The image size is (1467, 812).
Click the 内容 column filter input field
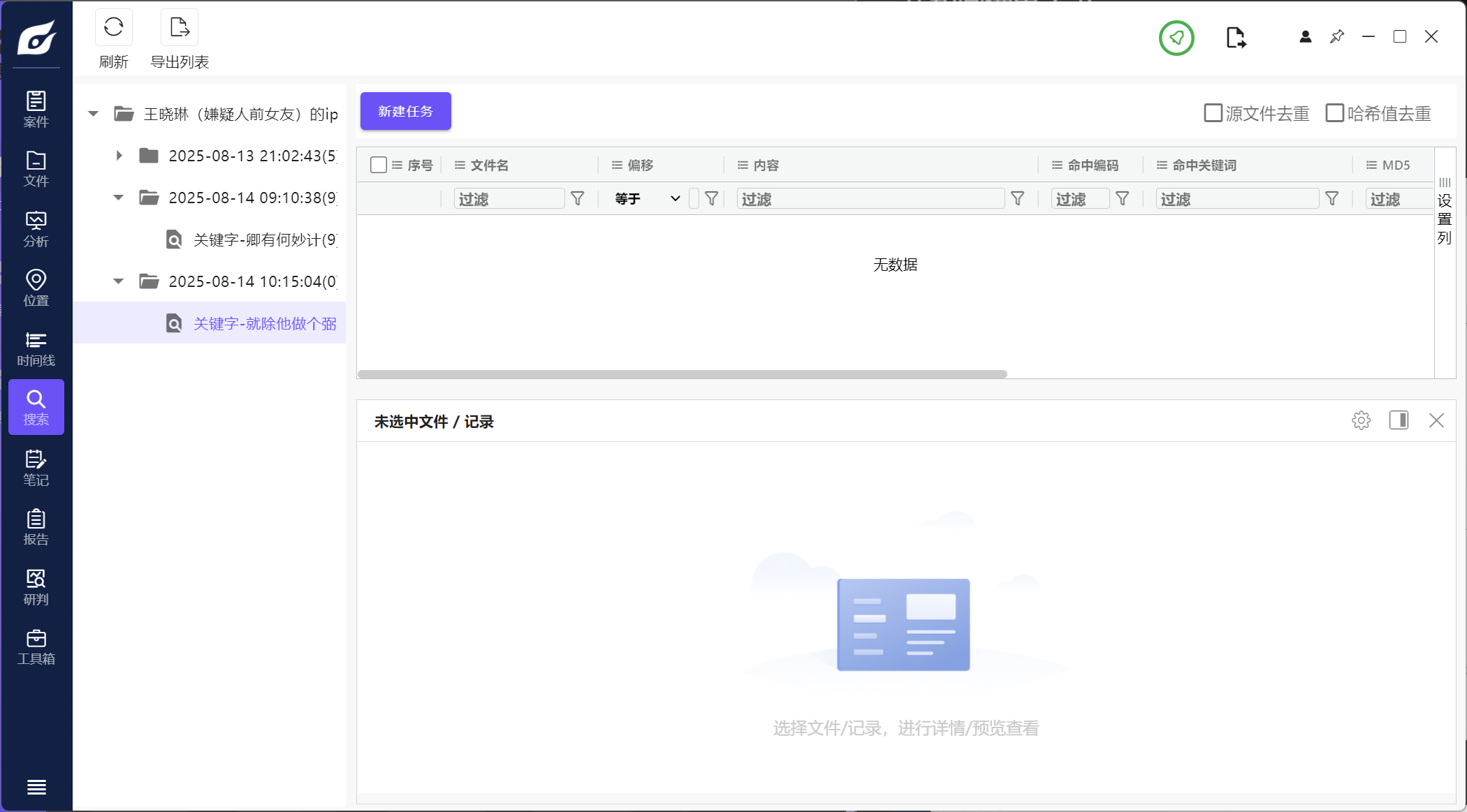[x=870, y=199]
